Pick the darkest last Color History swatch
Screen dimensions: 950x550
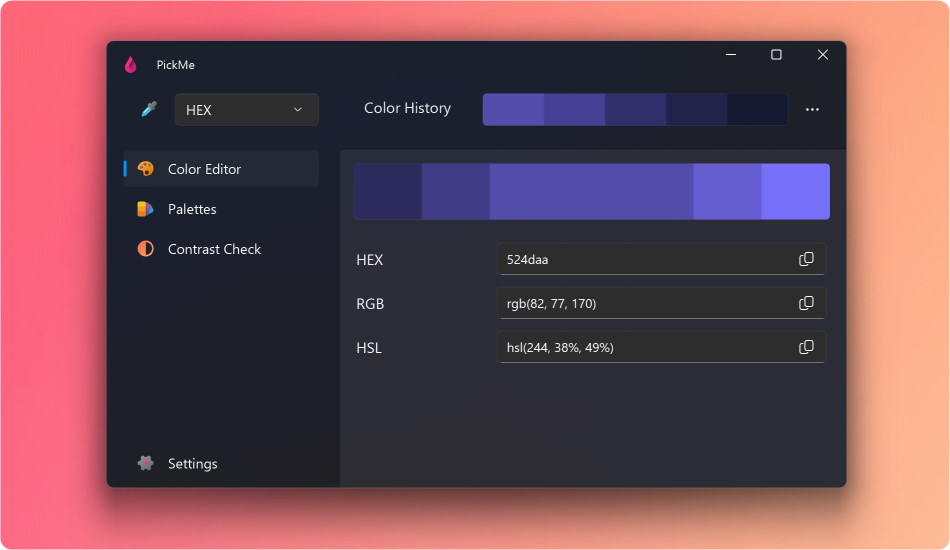(757, 109)
